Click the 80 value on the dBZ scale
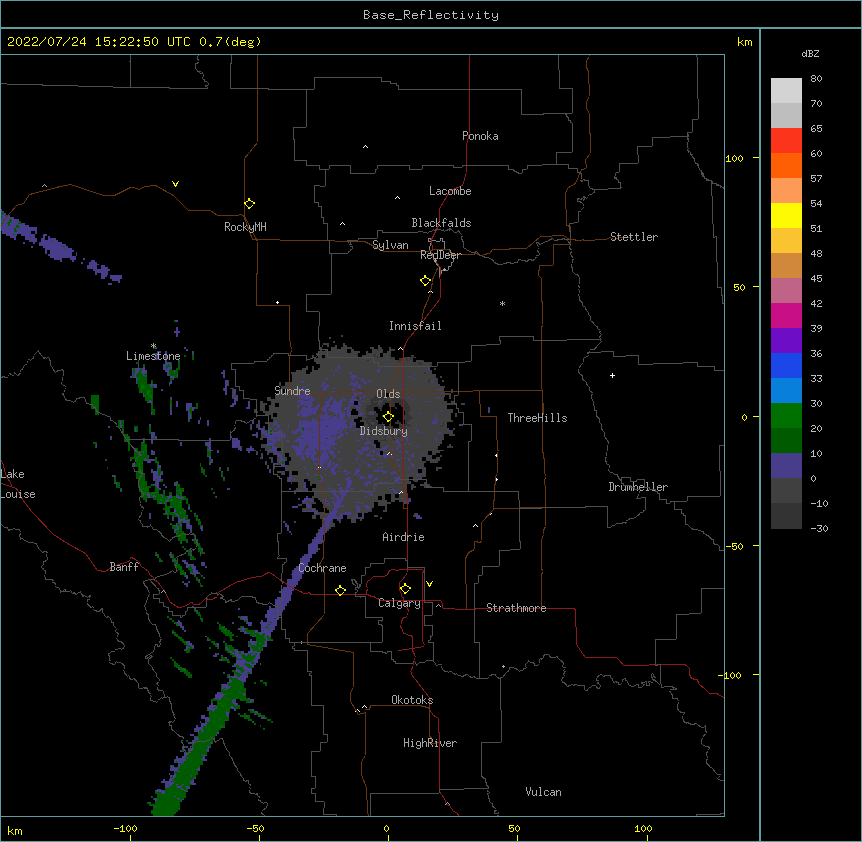 816,79
